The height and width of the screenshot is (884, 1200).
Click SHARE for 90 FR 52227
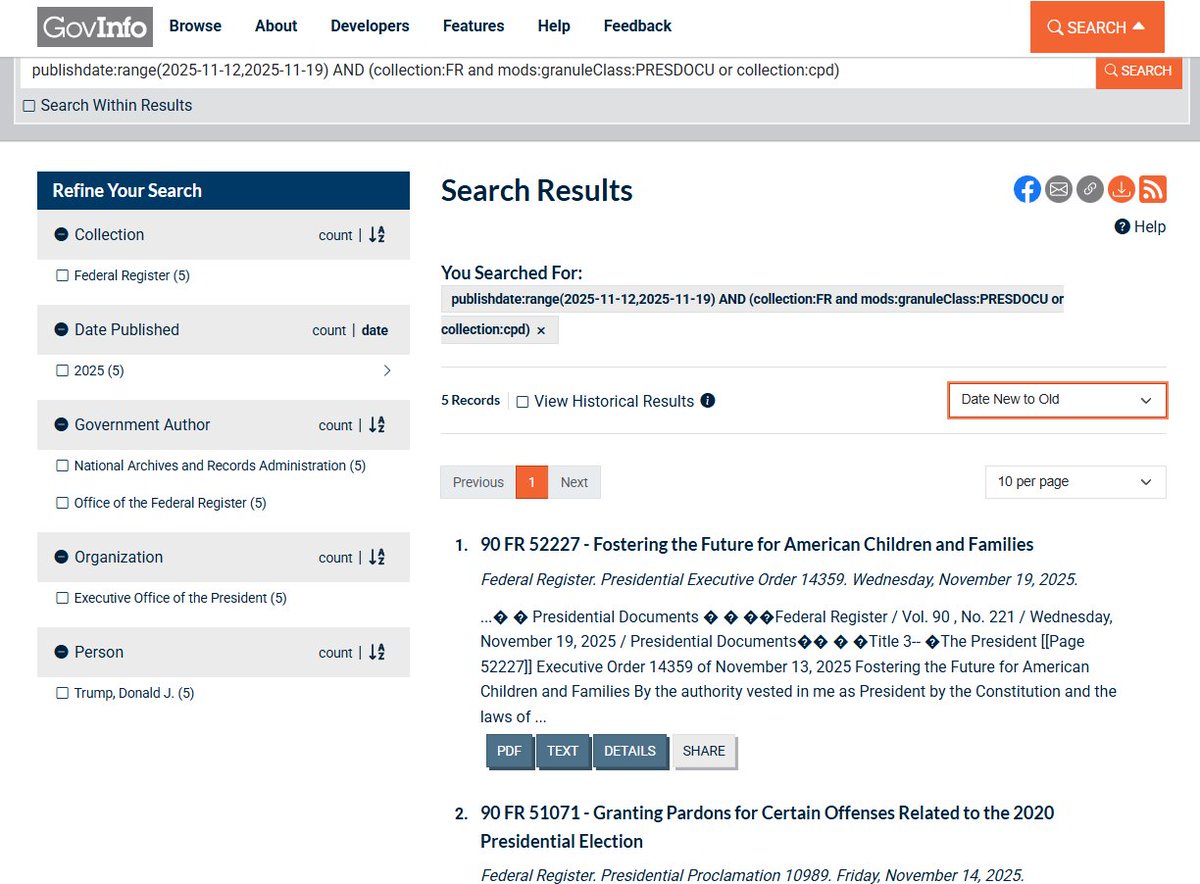click(704, 751)
